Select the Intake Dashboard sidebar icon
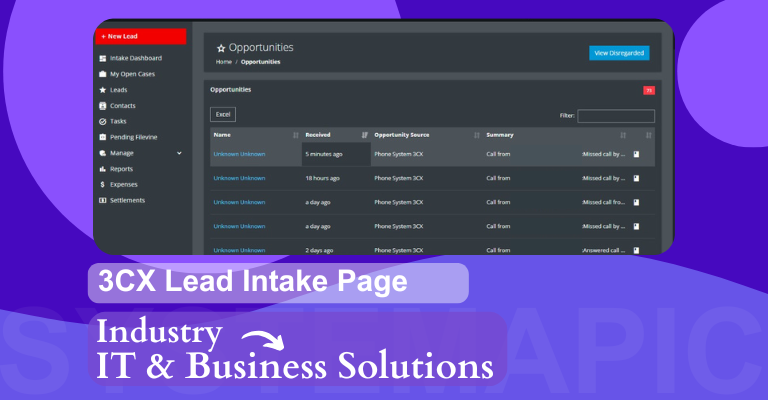The height and width of the screenshot is (400, 768). click(x=102, y=58)
